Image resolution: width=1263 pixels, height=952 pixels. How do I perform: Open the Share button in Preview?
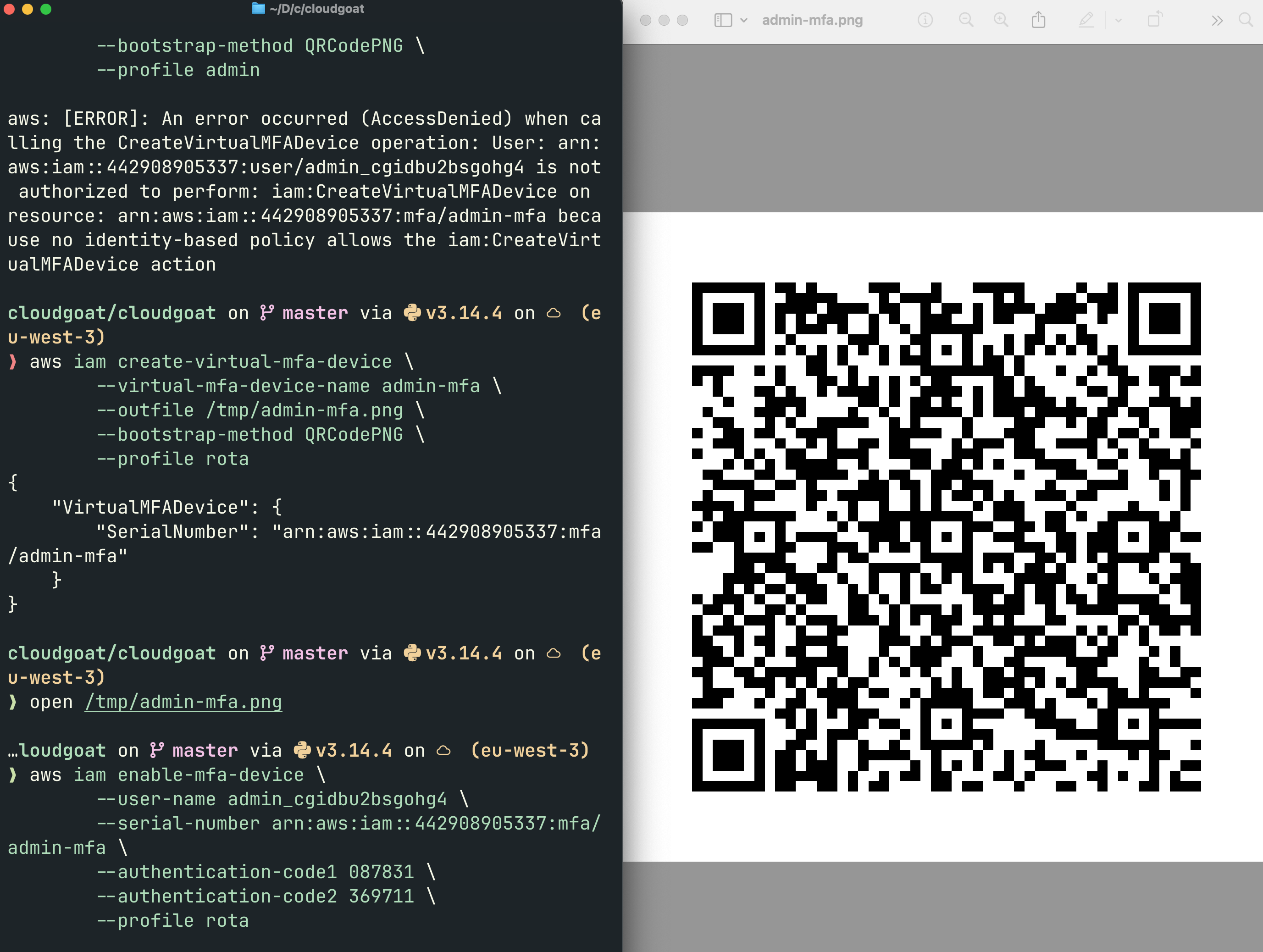(1039, 20)
